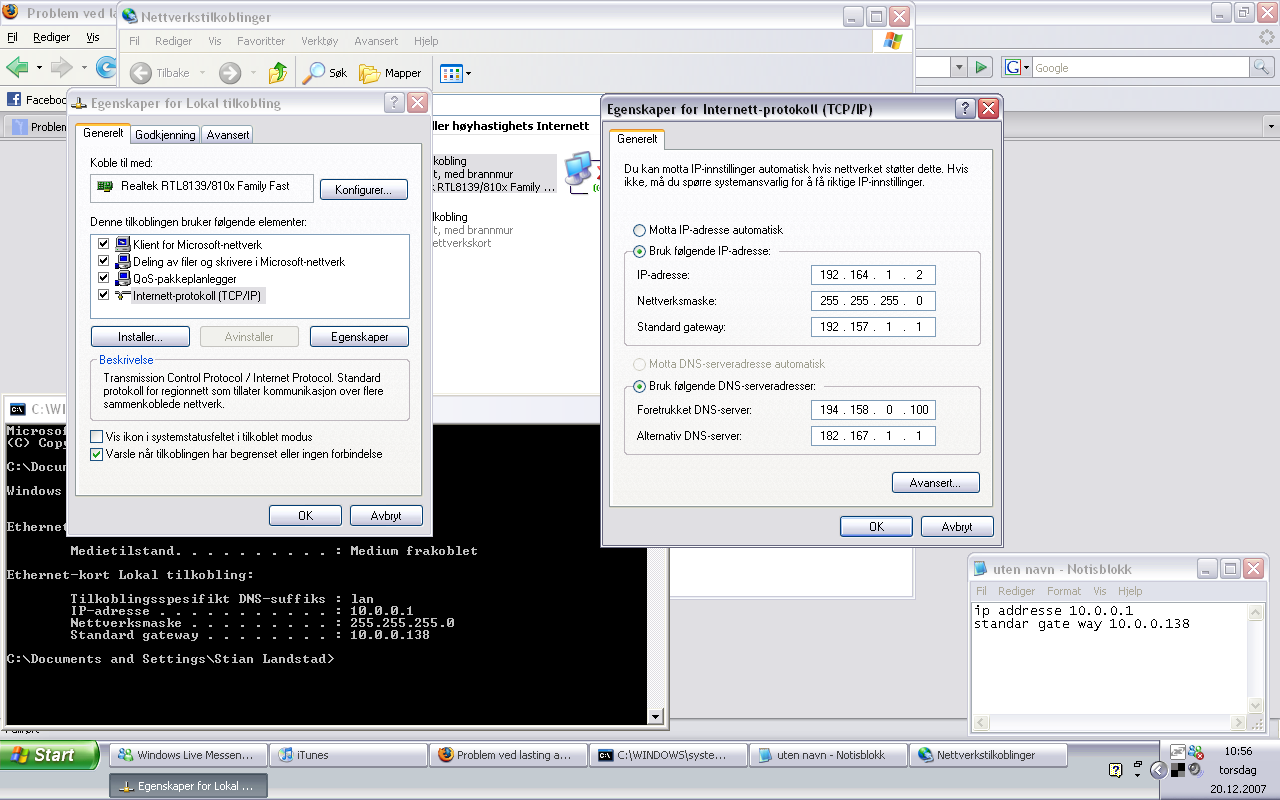The width and height of the screenshot is (1280, 800).
Task: Open Firefox address bar dropdown arrow
Action: 959,67
